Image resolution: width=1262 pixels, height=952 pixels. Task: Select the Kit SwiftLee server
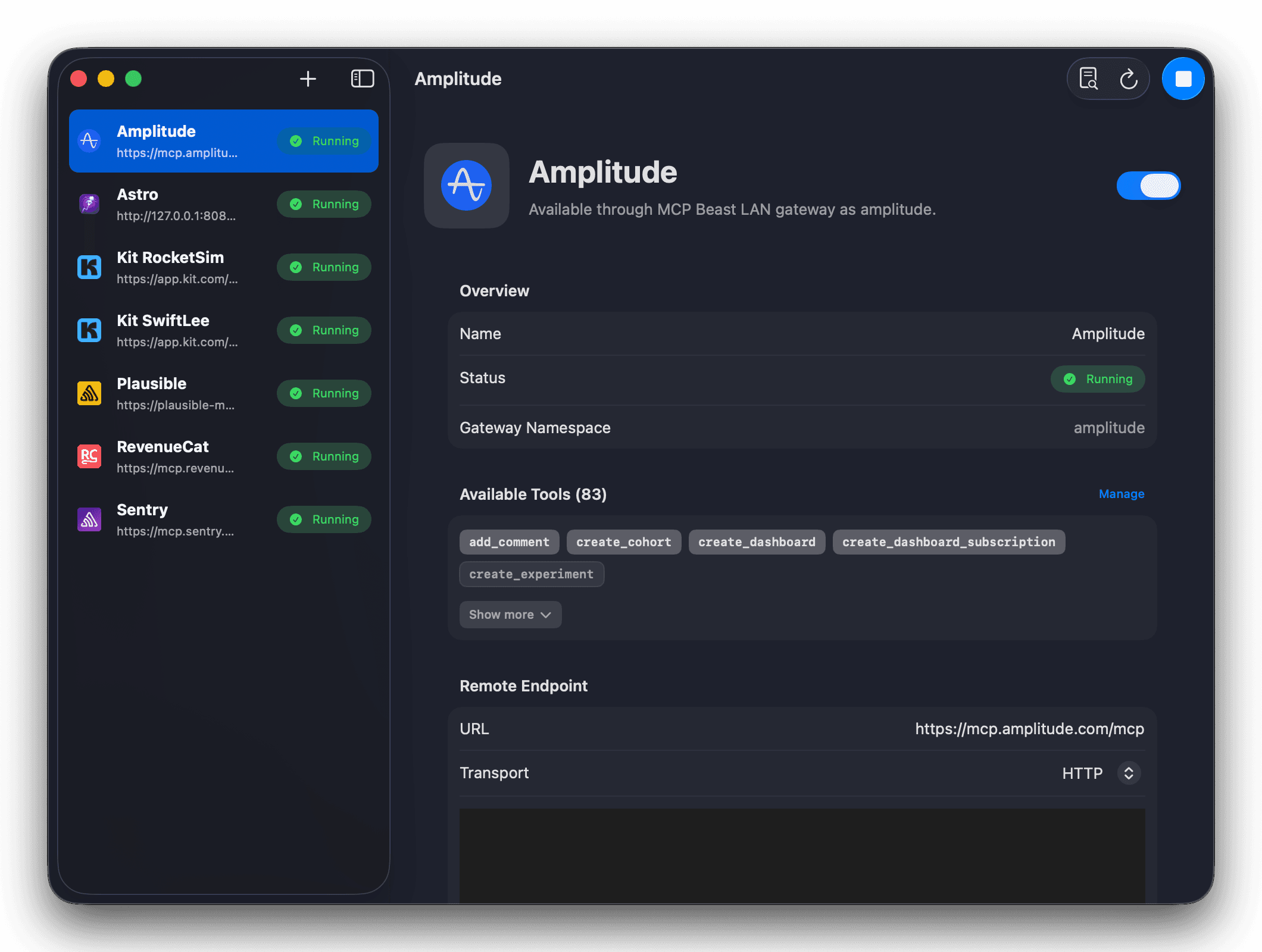(x=224, y=330)
